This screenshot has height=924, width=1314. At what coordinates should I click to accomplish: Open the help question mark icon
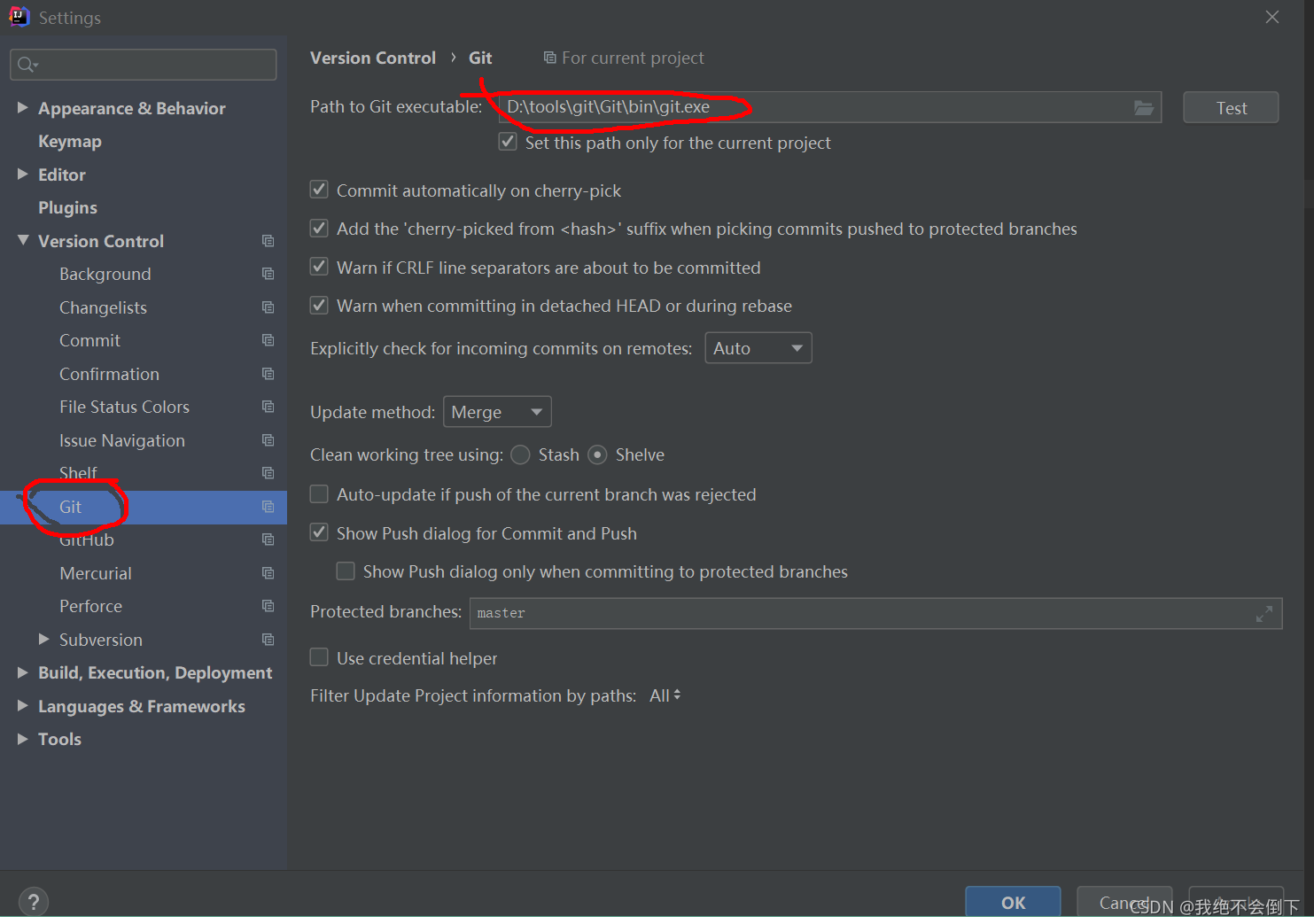(x=33, y=902)
